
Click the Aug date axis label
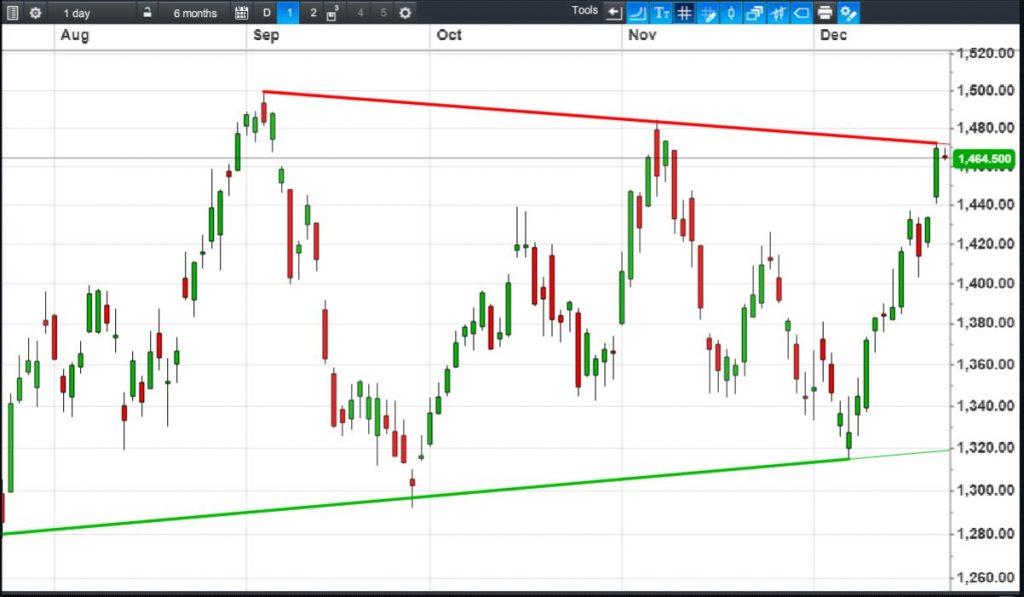click(x=74, y=35)
